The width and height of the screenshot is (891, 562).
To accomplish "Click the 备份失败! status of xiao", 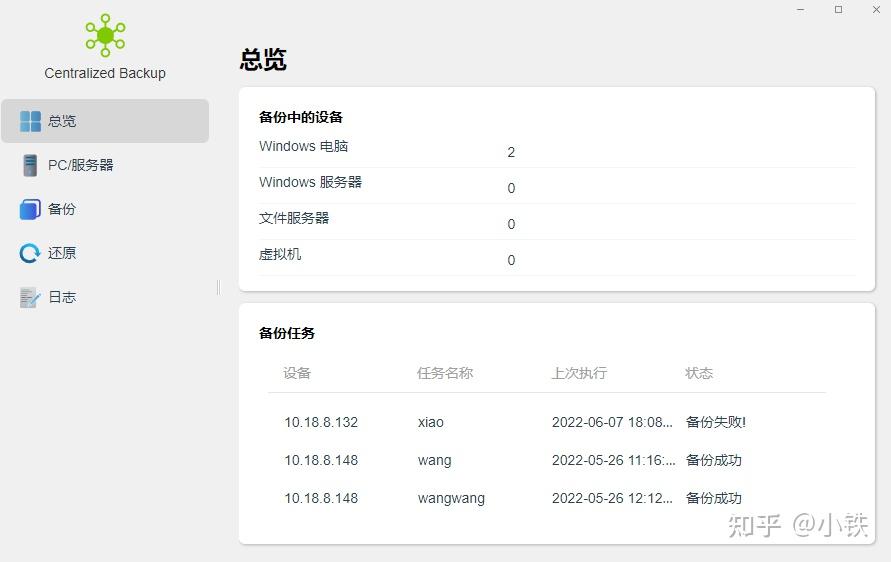I will pos(716,422).
